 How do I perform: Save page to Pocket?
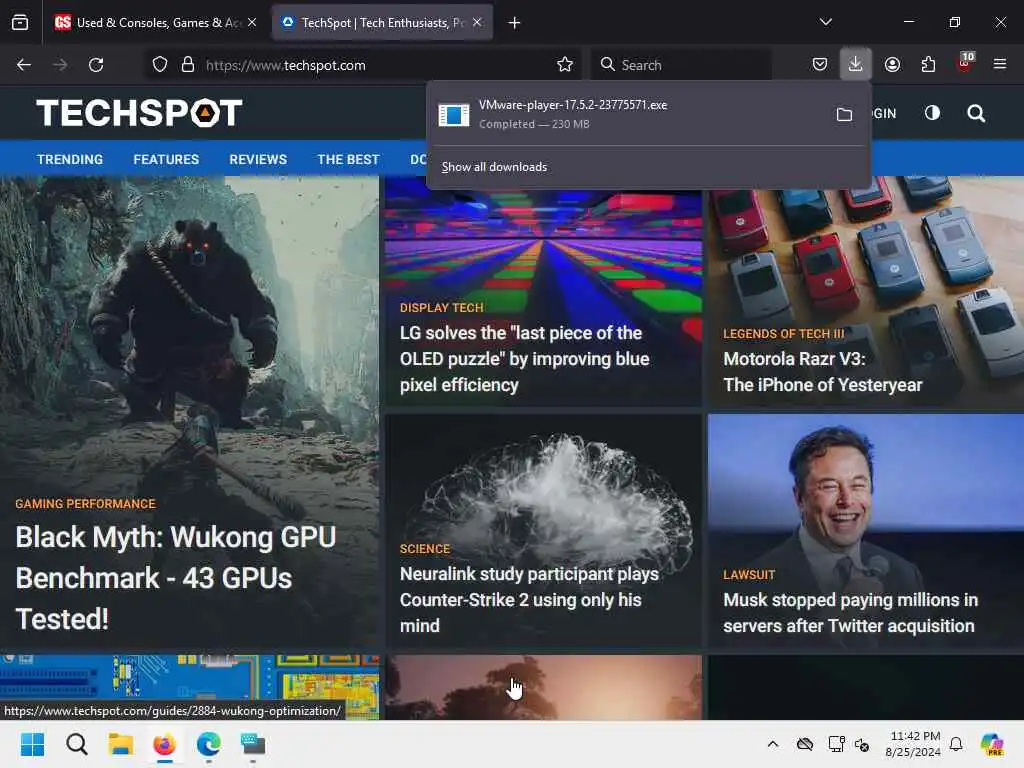[x=820, y=64]
